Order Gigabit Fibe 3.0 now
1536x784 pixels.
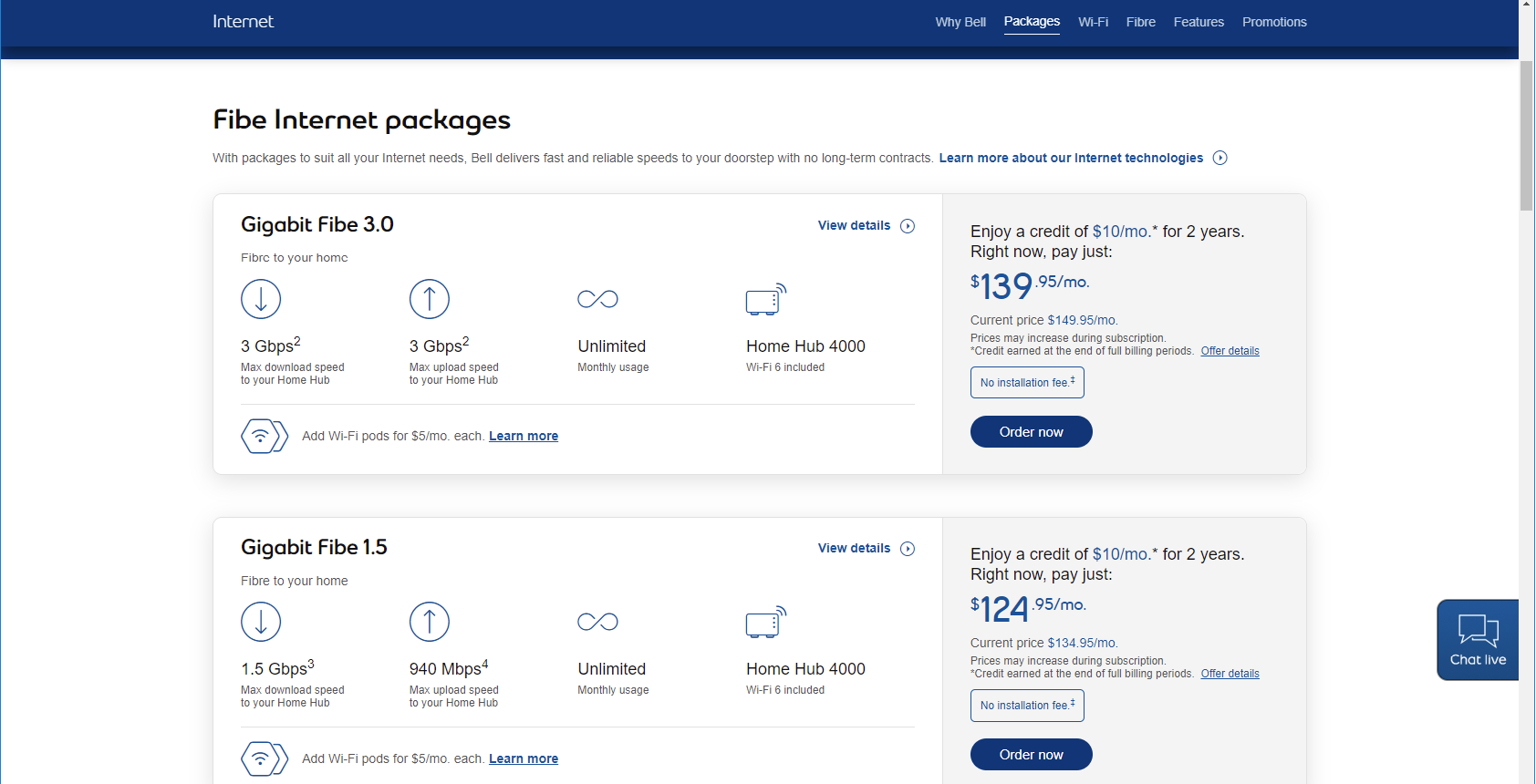(x=1032, y=432)
